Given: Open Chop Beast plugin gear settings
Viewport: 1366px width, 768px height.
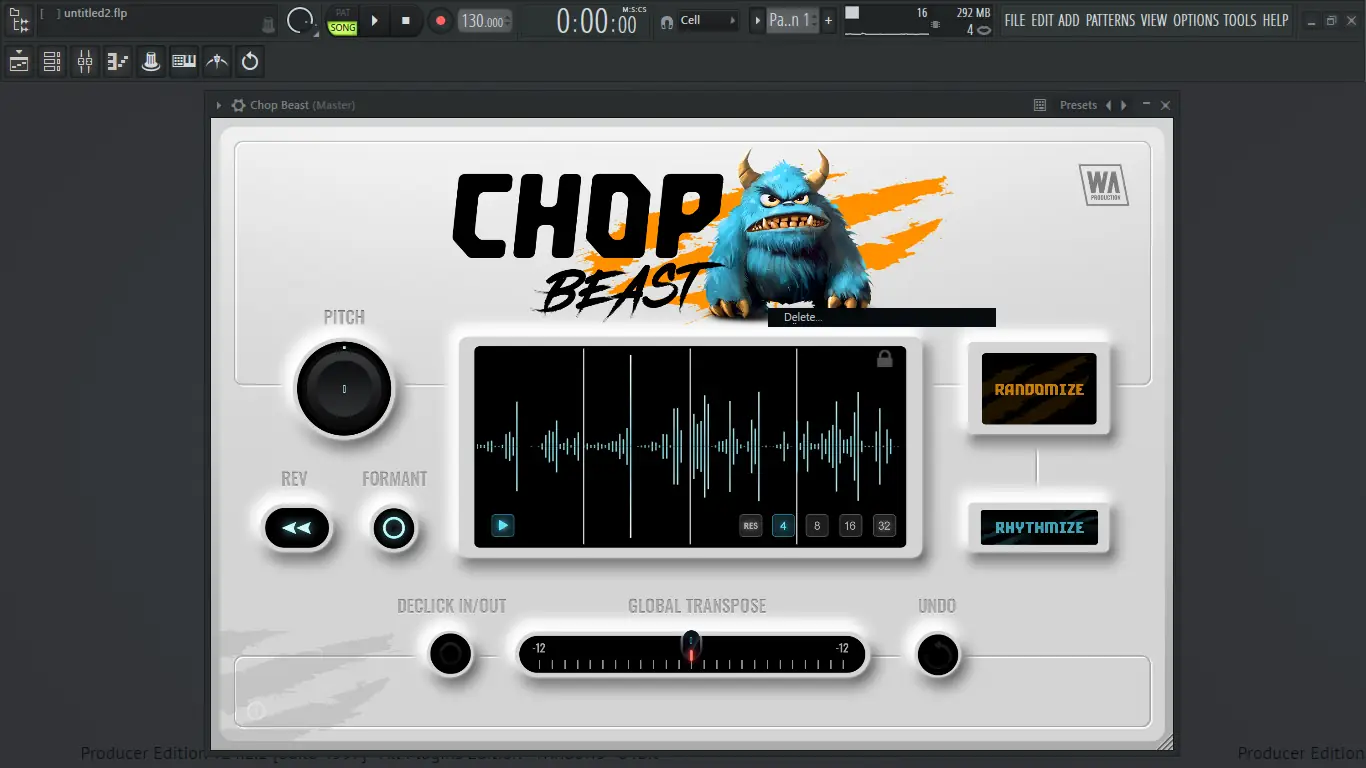Looking at the screenshot, I should pos(238,105).
